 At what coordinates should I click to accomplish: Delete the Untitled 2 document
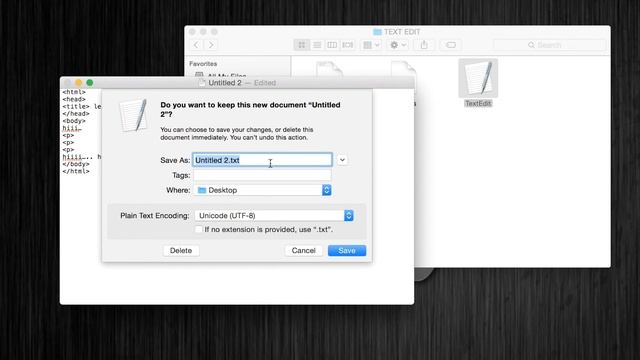pyautogui.click(x=181, y=251)
